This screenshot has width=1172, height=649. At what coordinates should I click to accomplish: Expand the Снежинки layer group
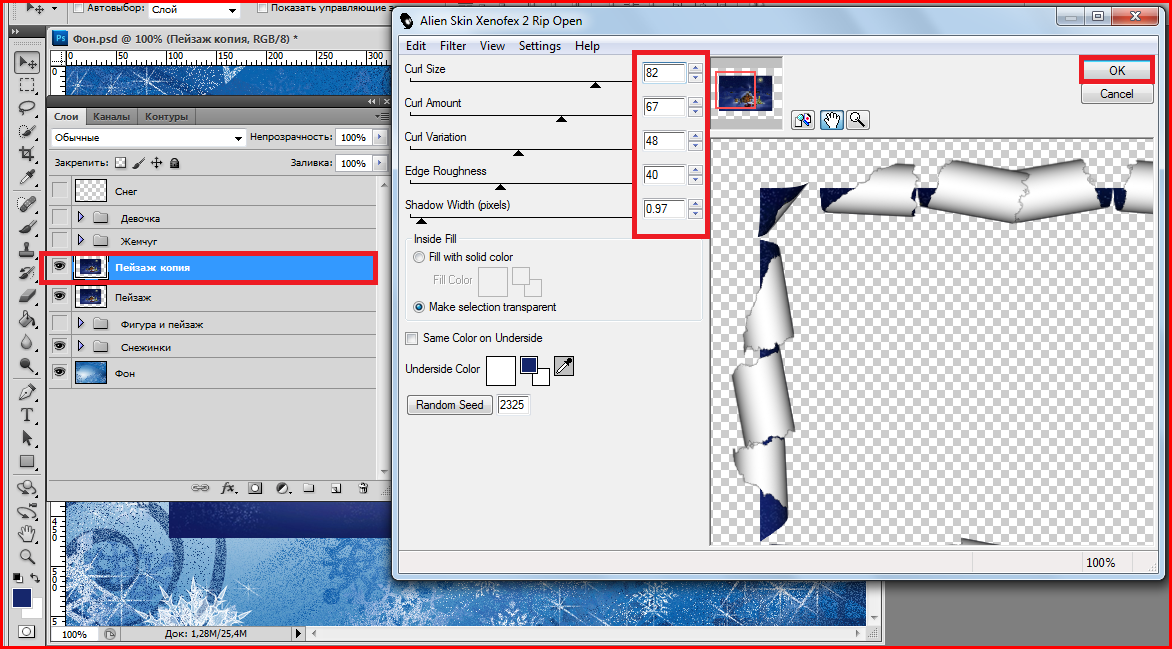point(81,347)
